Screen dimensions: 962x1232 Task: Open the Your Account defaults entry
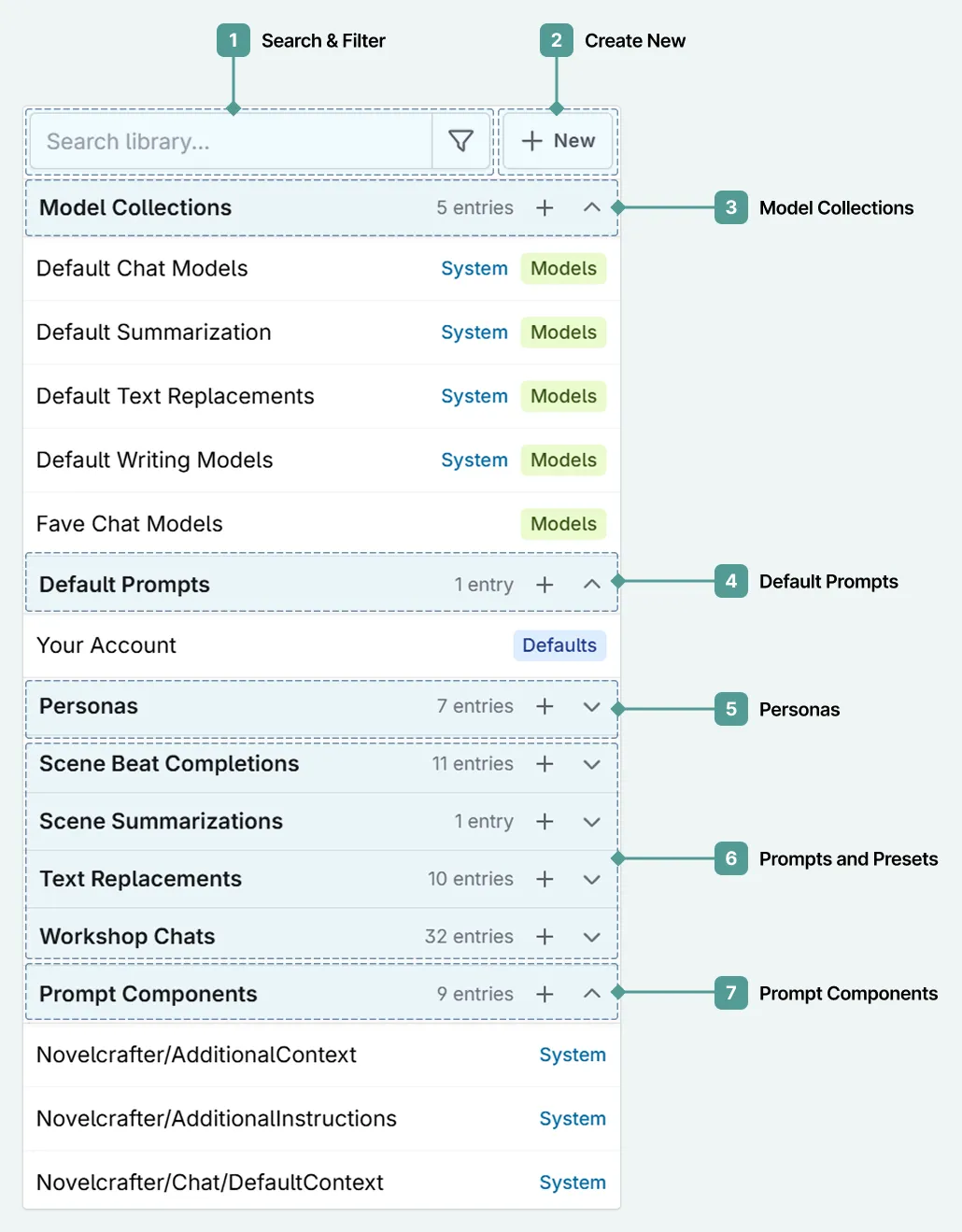point(106,645)
